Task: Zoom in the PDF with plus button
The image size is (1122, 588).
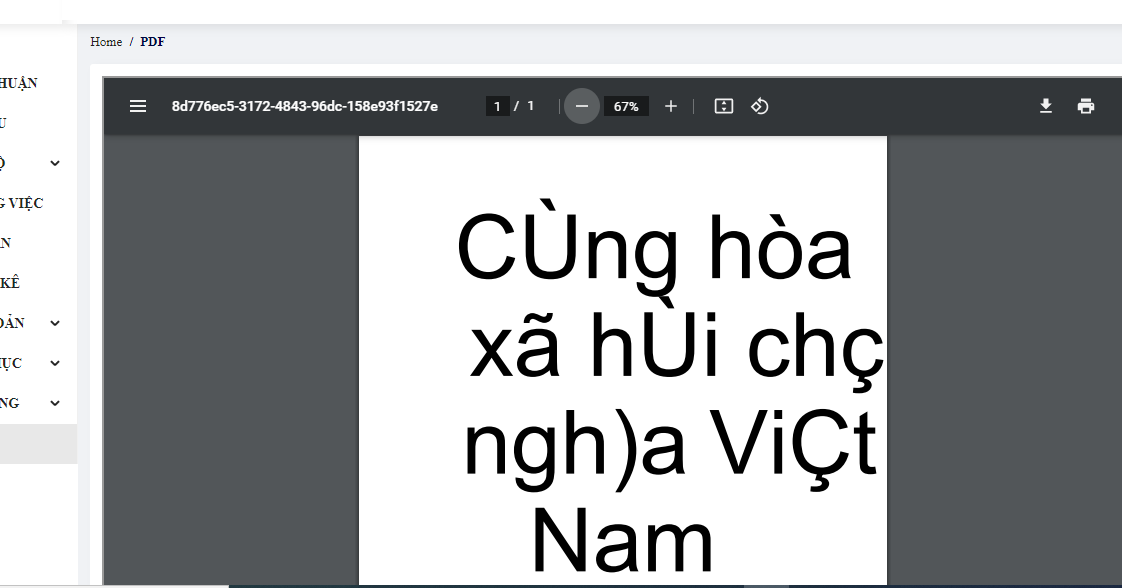Action: click(x=670, y=106)
